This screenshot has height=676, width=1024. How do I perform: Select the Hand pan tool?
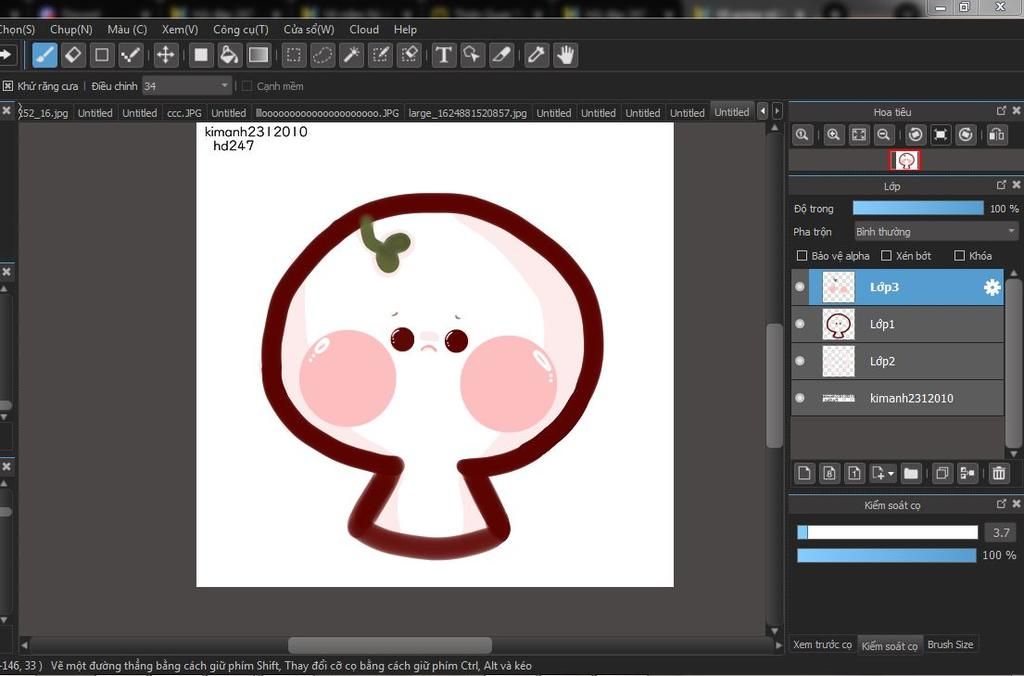click(566, 55)
